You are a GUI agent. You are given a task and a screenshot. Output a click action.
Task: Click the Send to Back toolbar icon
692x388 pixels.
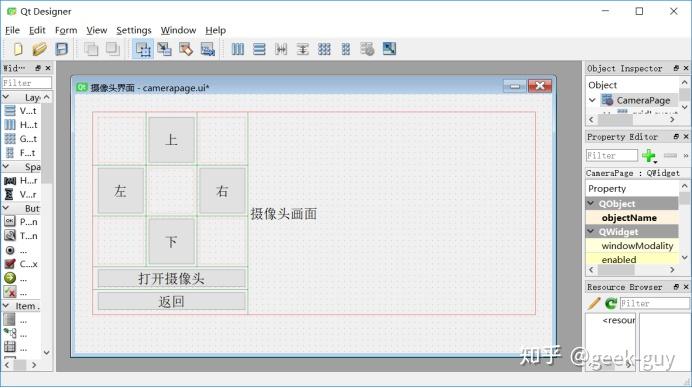pyautogui.click(x=91, y=49)
